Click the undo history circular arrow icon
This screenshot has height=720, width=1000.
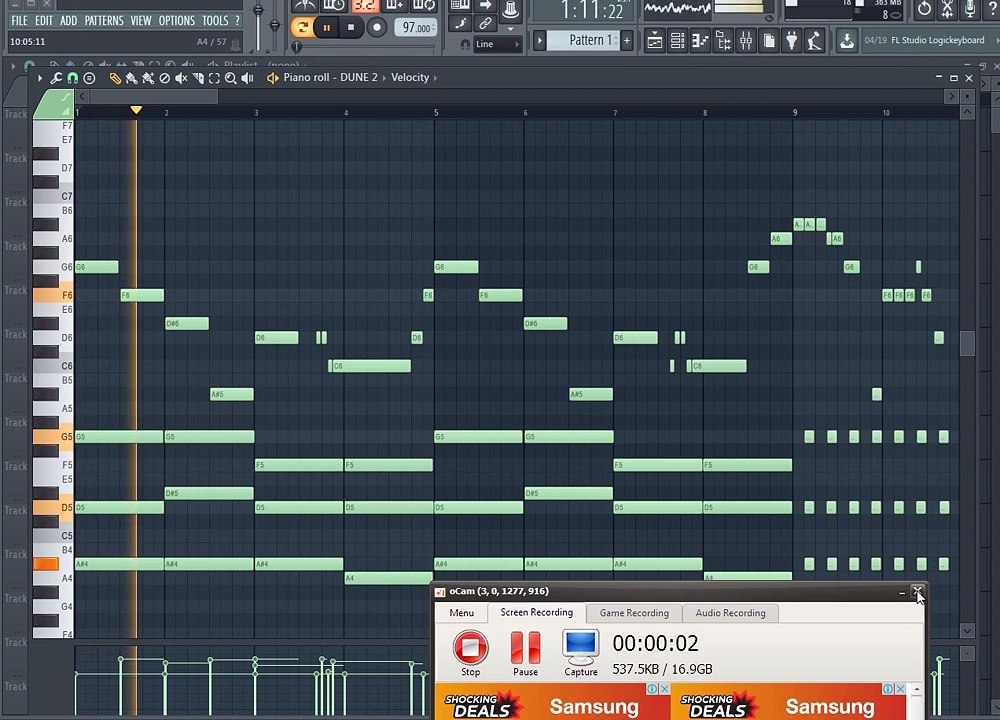924,9
